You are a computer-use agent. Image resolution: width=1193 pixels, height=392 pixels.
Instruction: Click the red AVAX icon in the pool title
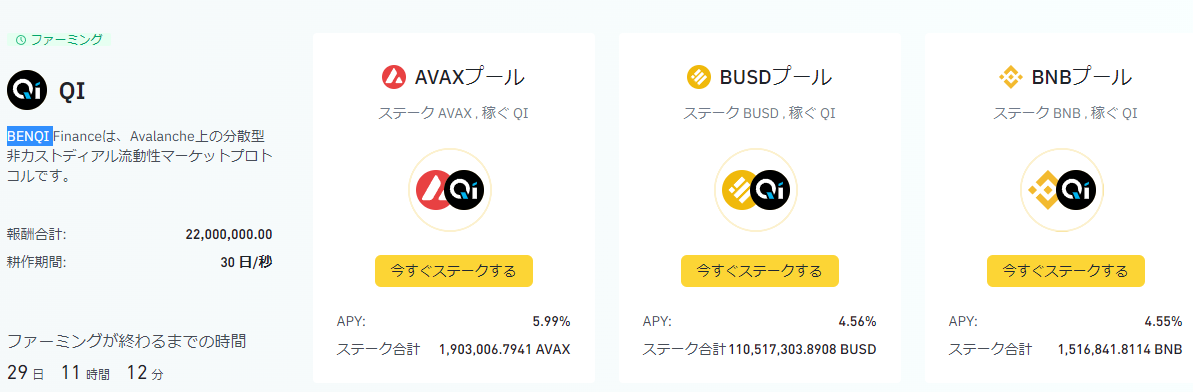click(394, 78)
